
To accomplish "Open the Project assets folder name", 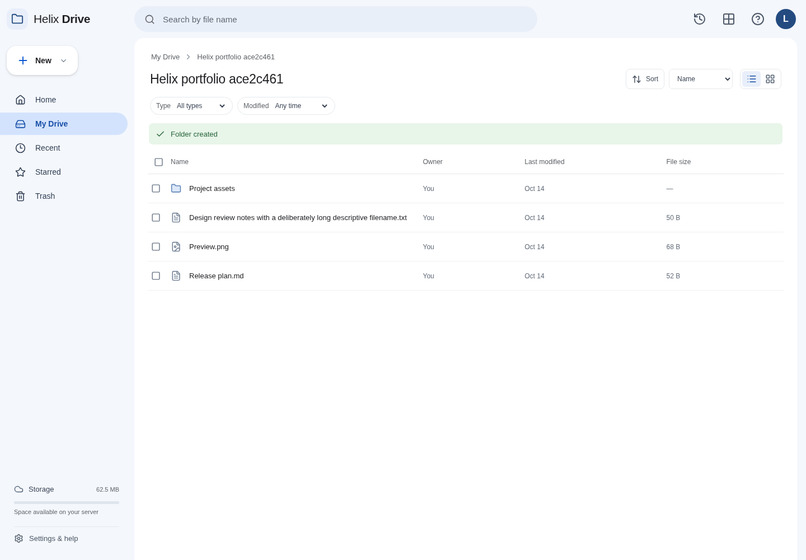I will (x=212, y=189).
